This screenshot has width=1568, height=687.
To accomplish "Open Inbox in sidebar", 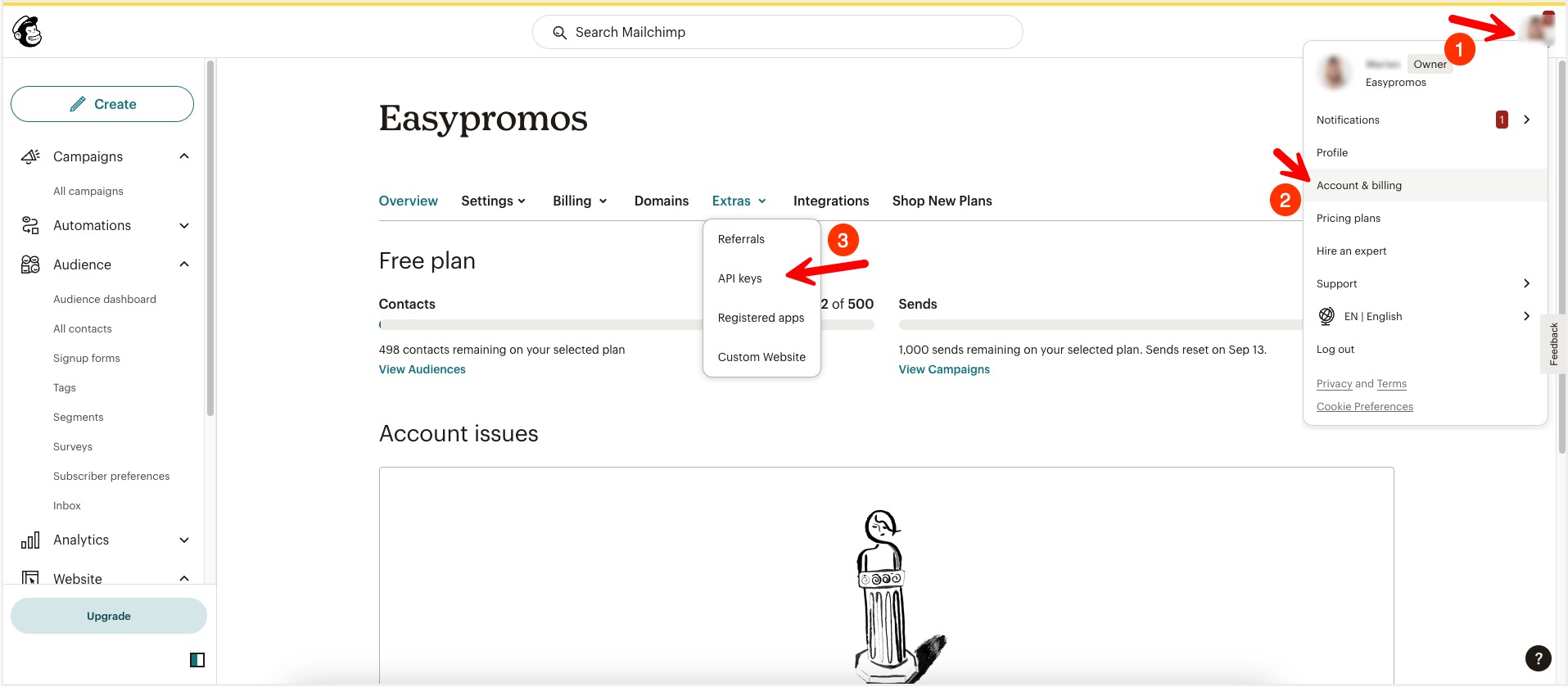I will pyautogui.click(x=67, y=506).
